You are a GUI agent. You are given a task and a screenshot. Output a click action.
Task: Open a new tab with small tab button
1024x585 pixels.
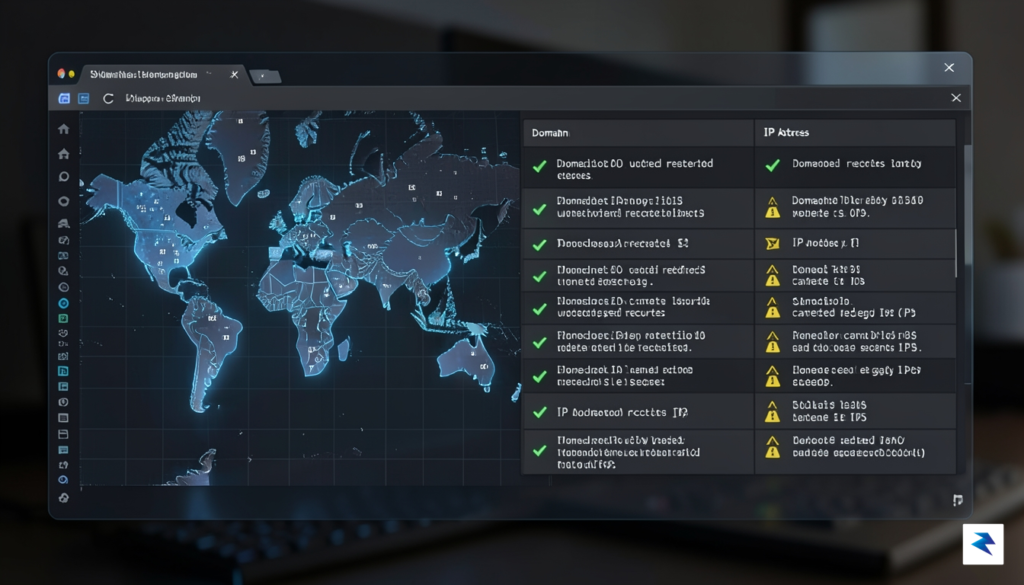tap(264, 76)
